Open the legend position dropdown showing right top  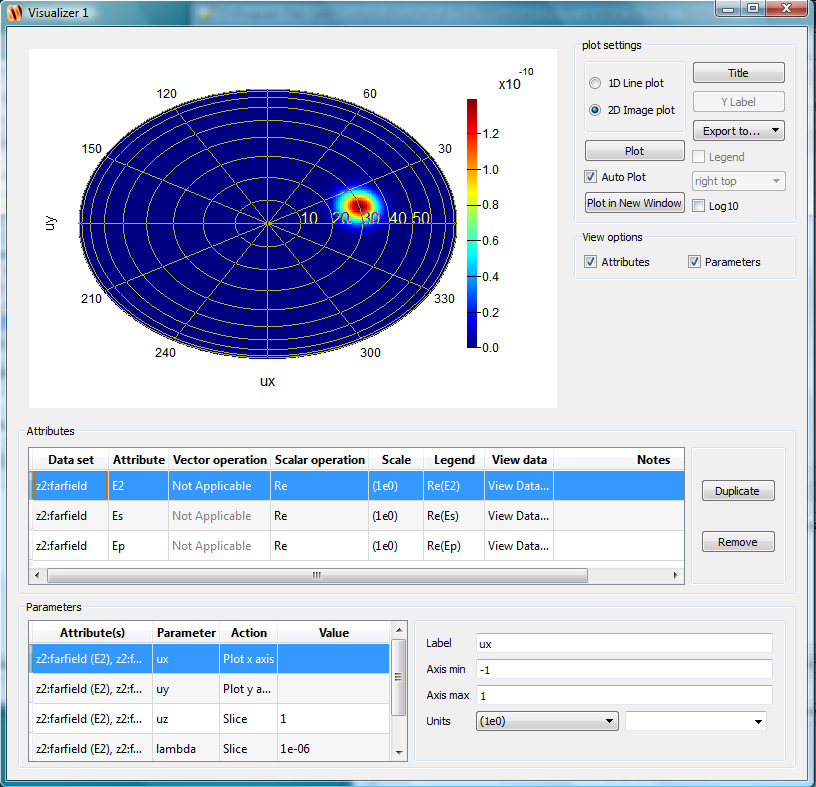(738, 181)
